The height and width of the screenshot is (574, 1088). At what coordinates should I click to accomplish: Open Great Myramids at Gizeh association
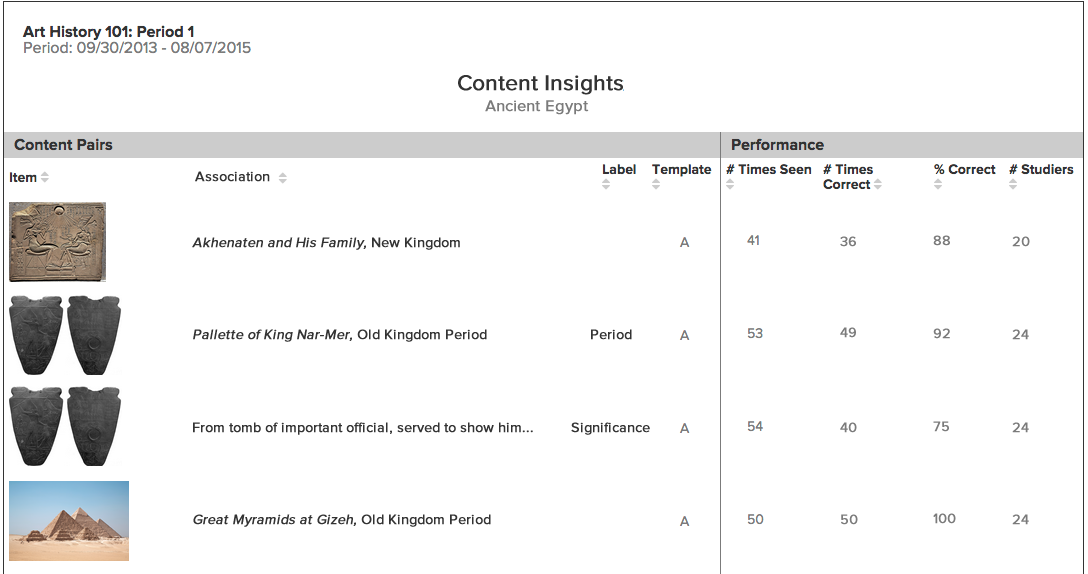coord(341,520)
